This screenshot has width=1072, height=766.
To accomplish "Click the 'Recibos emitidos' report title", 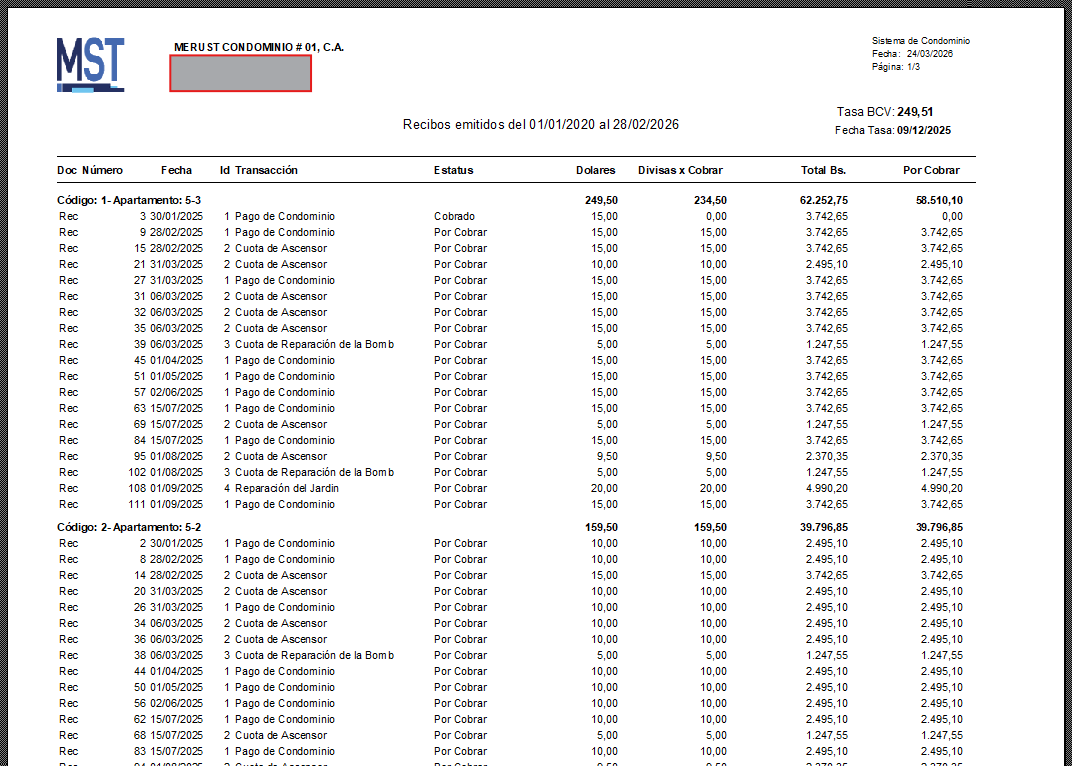I will tap(540, 125).
